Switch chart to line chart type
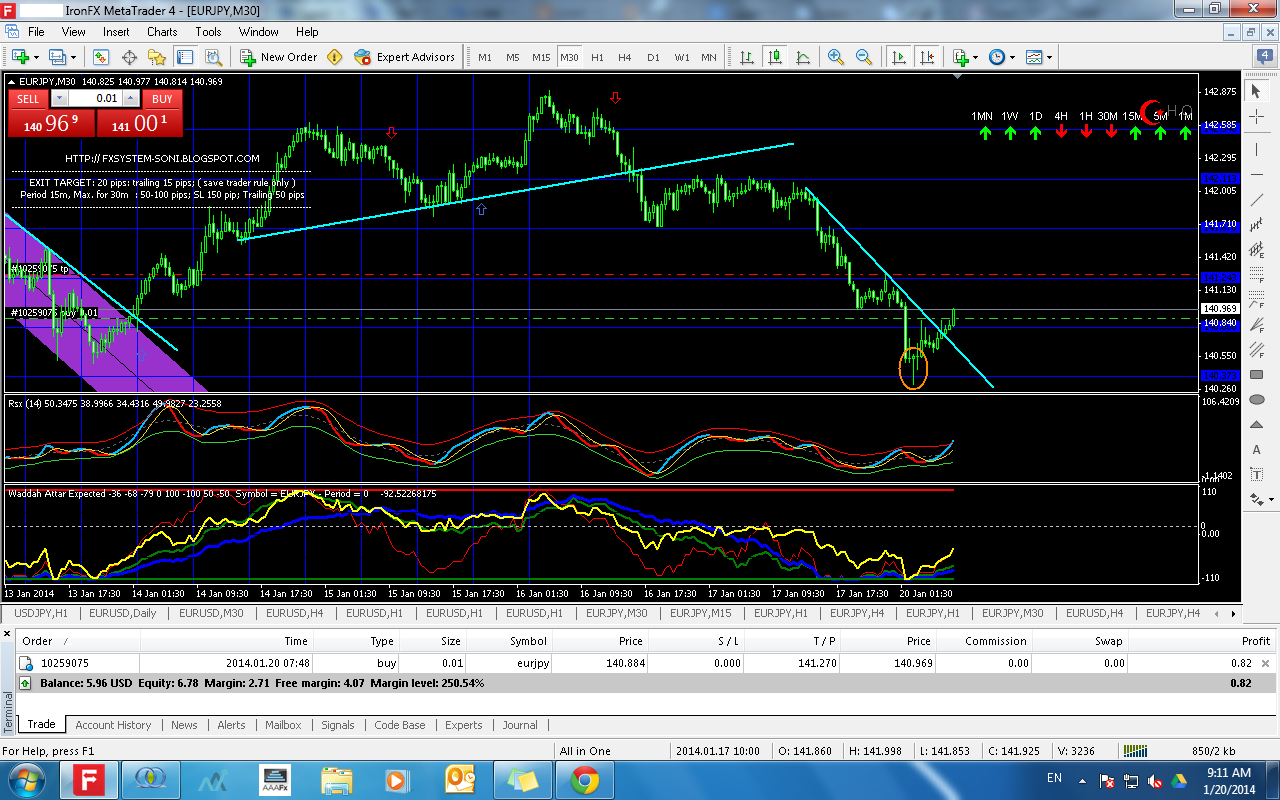Image resolution: width=1280 pixels, height=800 pixels. coord(803,57)
